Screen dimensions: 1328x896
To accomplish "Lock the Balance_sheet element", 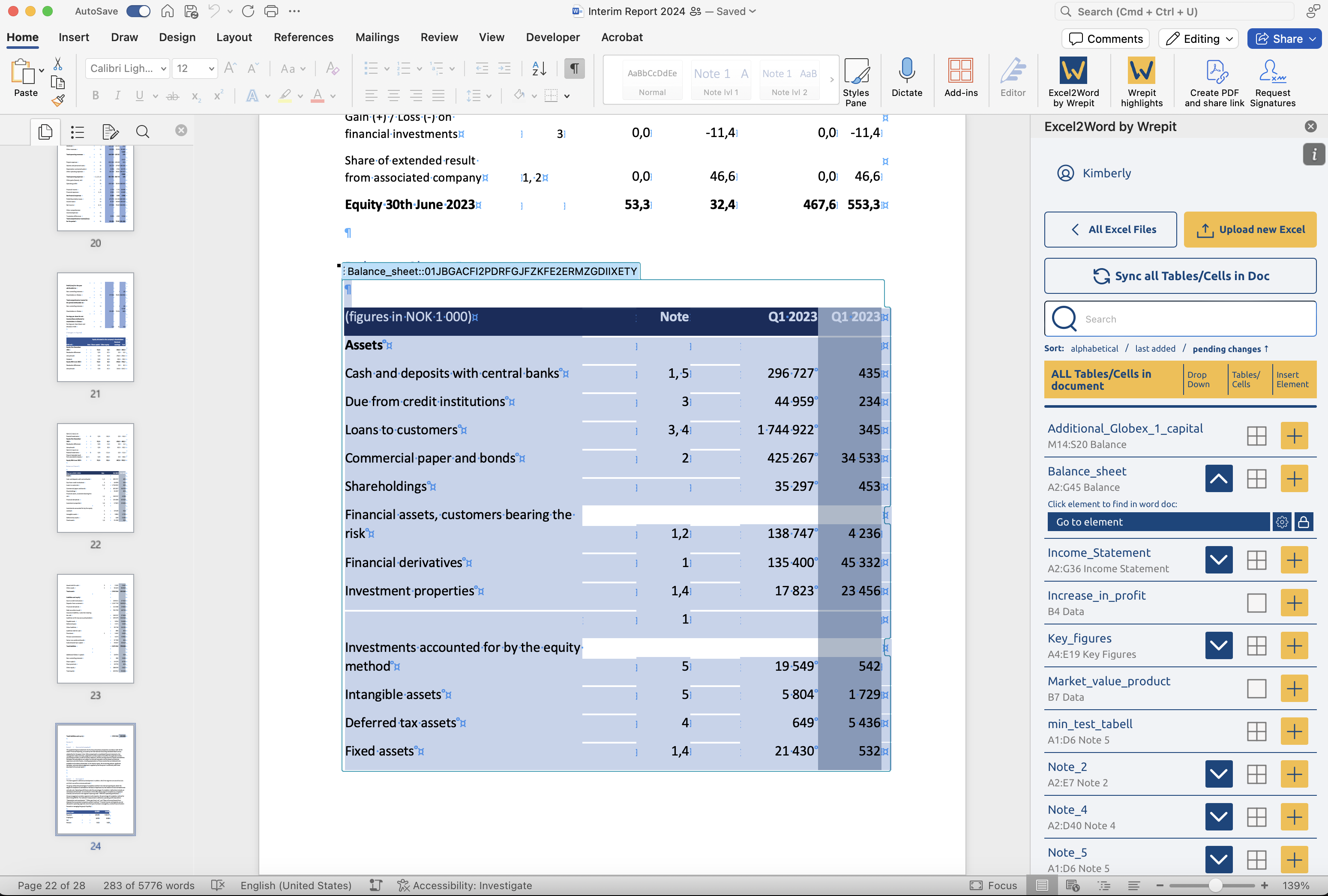I will (1303, 522).
